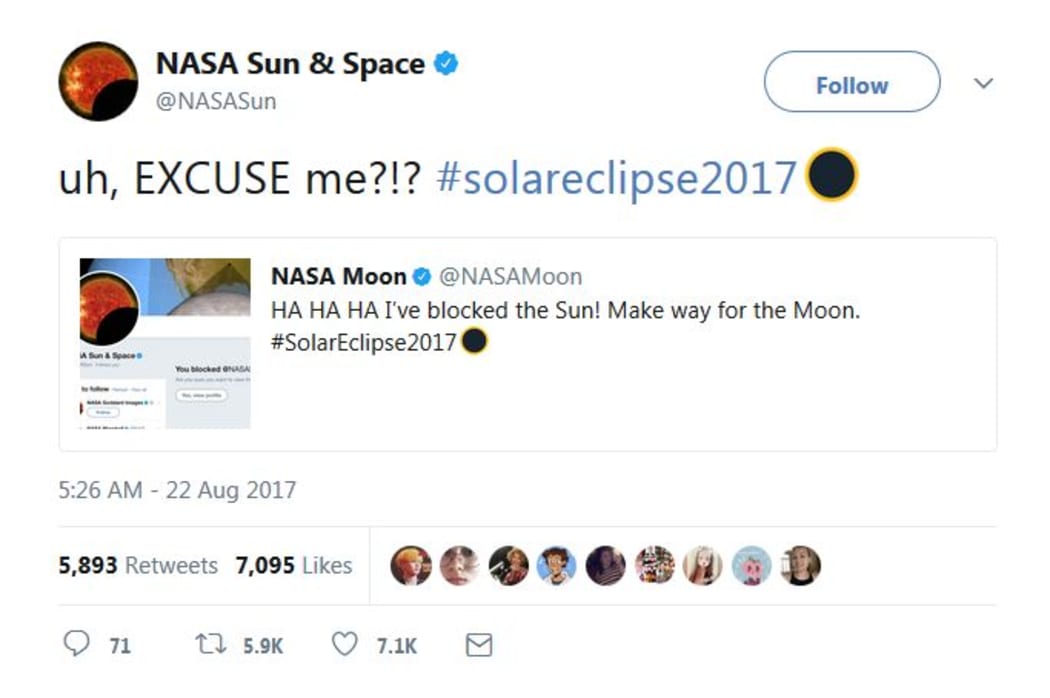Open direct message envelope icon
The image size is (1050, 698).
(479, 645)
